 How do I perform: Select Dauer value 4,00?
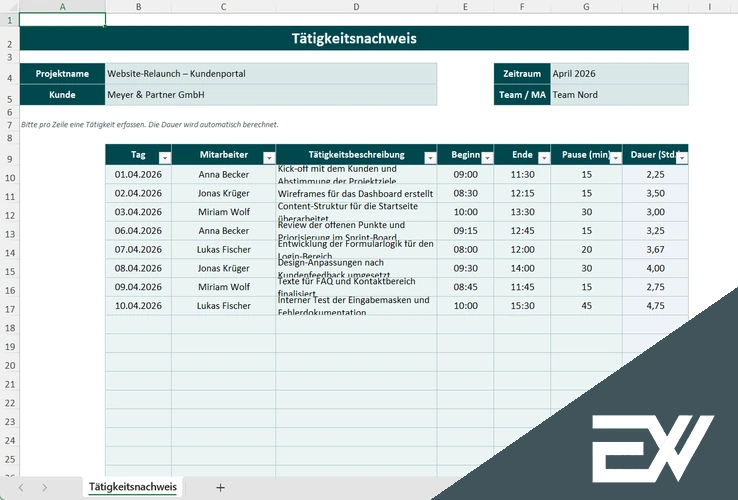[655, 268]
